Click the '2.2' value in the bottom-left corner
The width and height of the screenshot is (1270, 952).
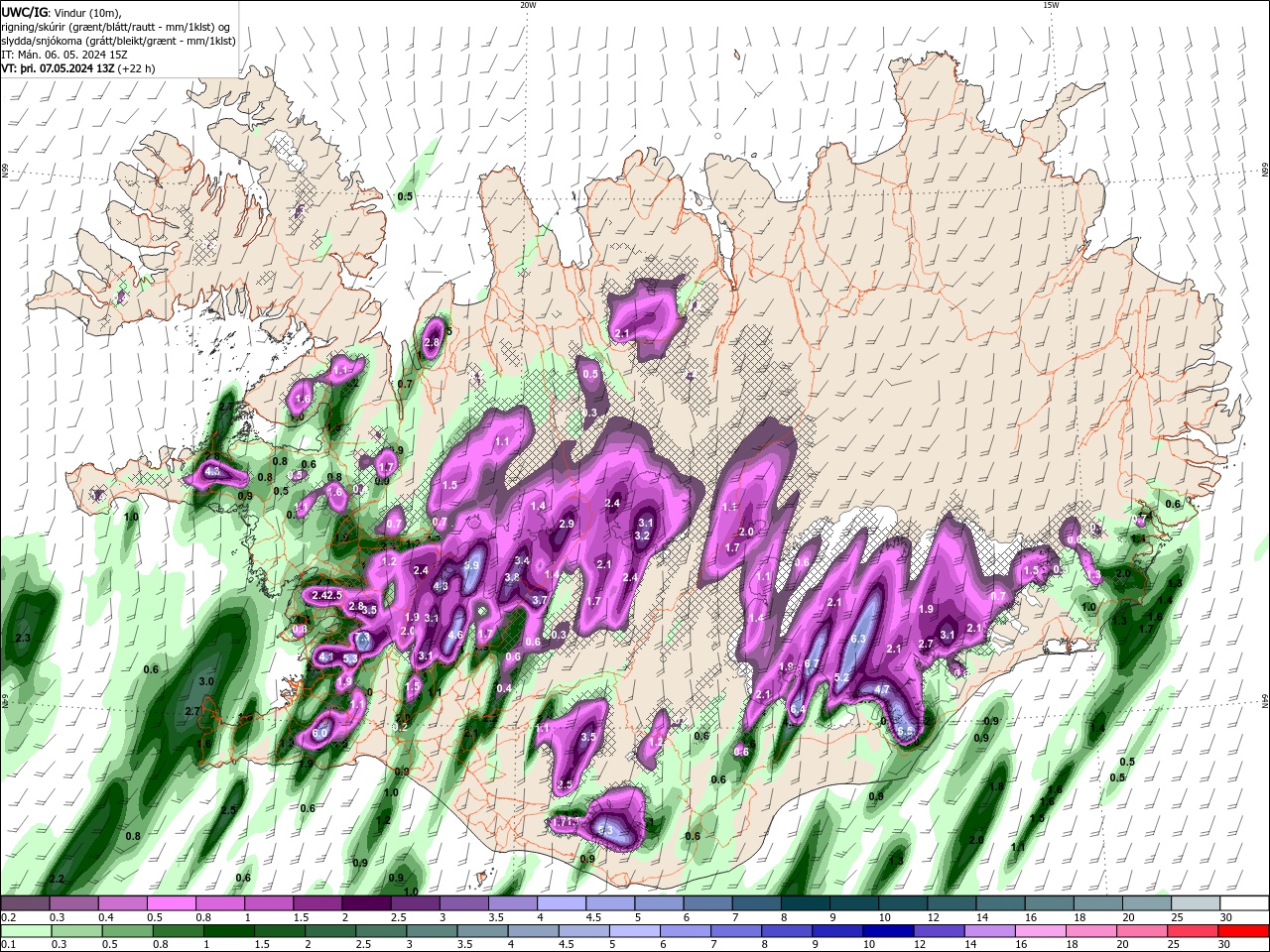[x=57, y=880]
